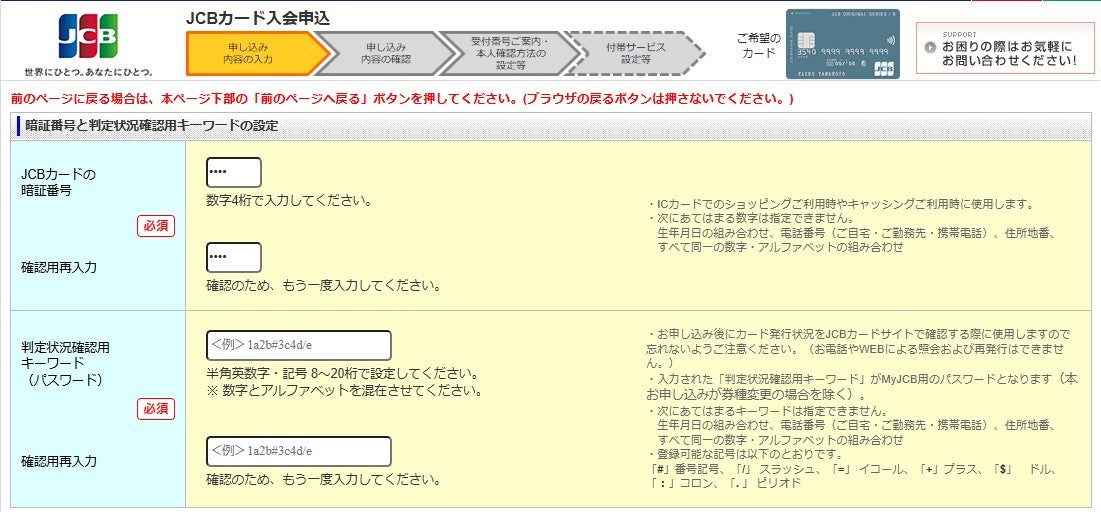1101x512 pixels.
Task: Go to the 申し込み内容の確認 step
Action: click(x=385, y=53)
